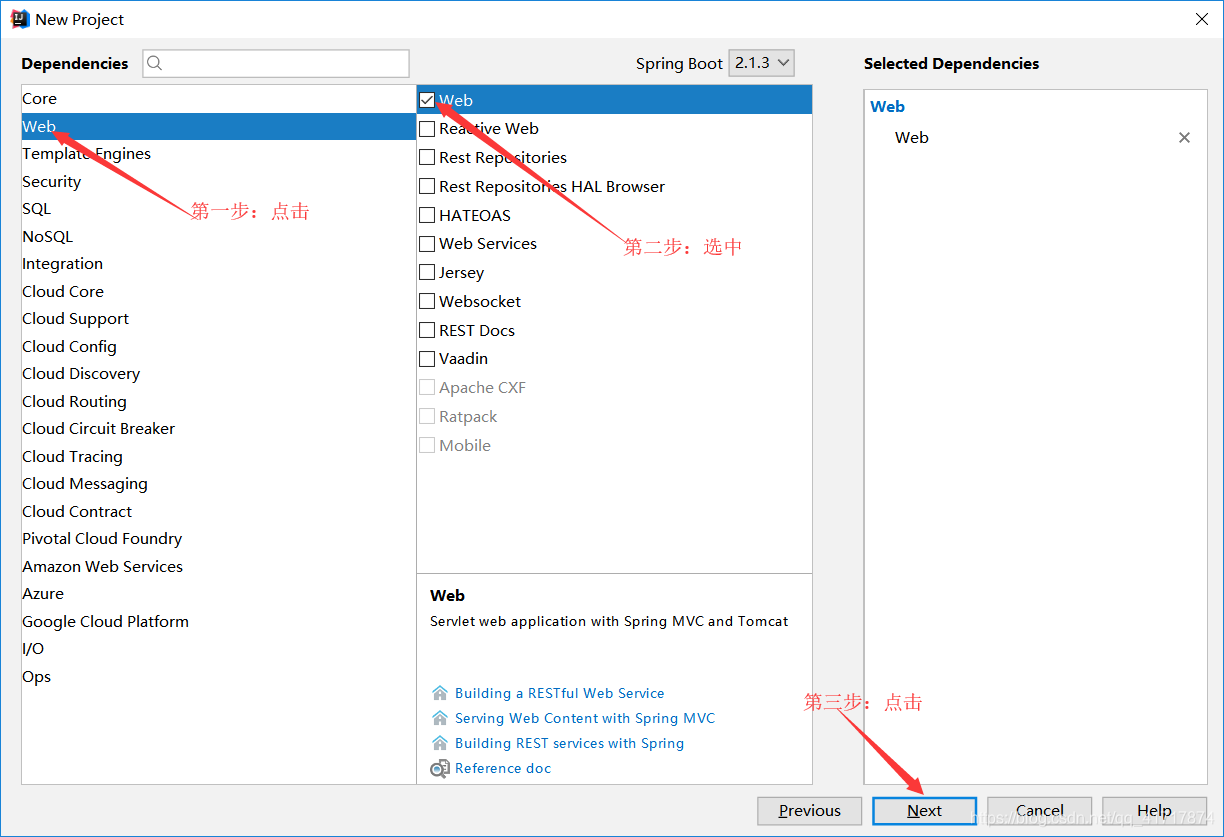Open the Reference doc link

click(x=503, y=768)
